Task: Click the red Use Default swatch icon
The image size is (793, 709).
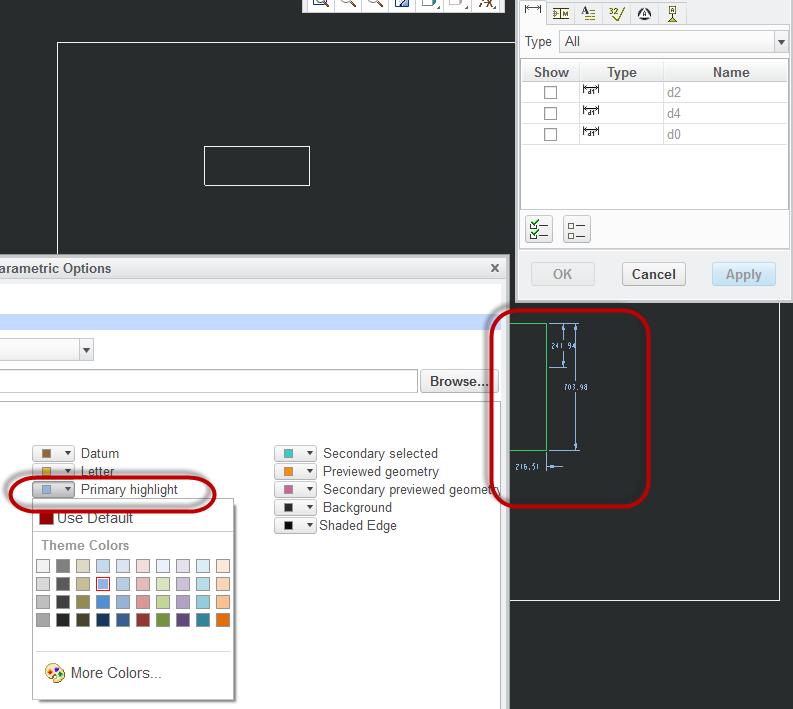Action: 46,518
